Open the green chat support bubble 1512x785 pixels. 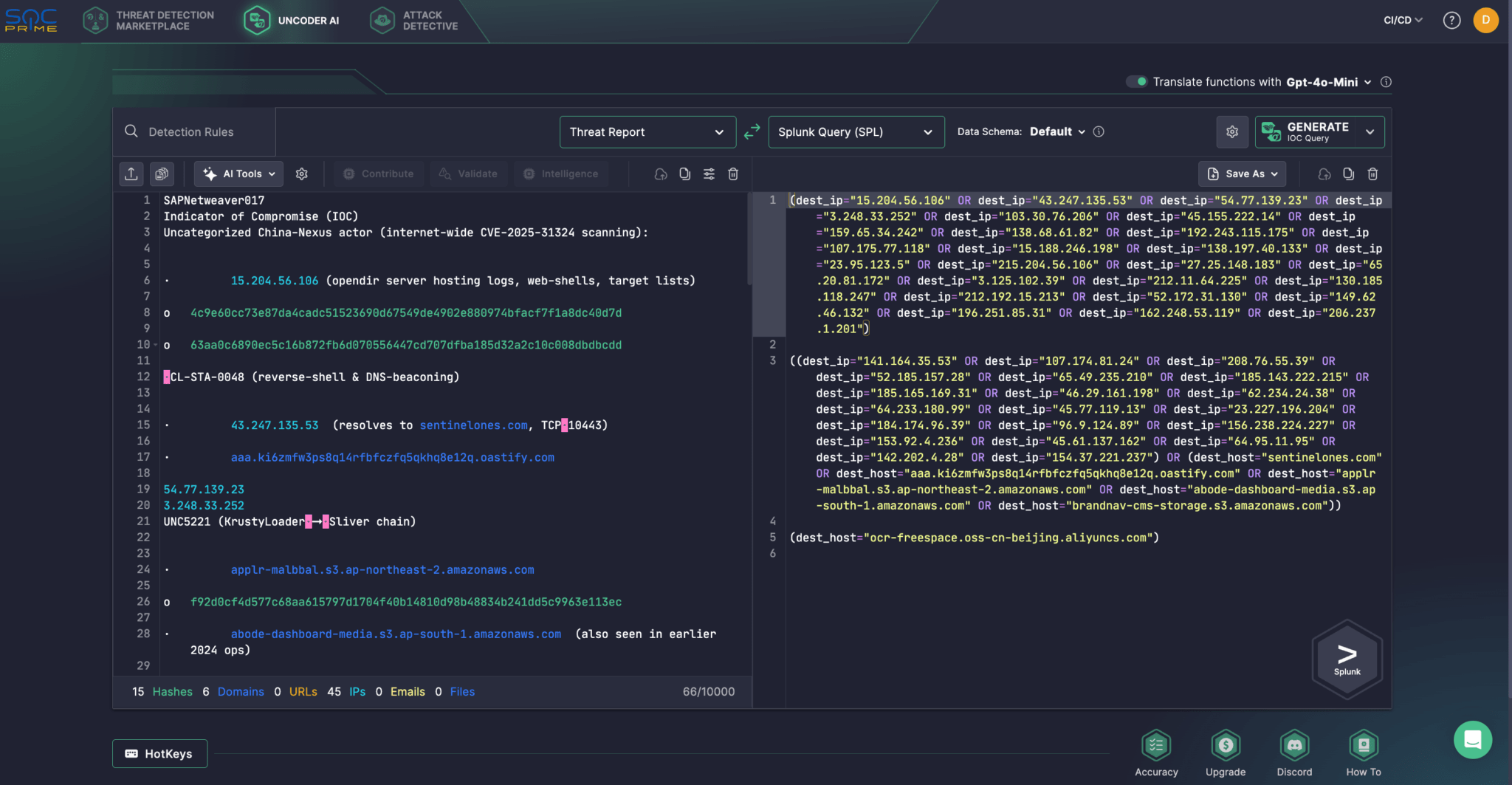(1472, 739)
